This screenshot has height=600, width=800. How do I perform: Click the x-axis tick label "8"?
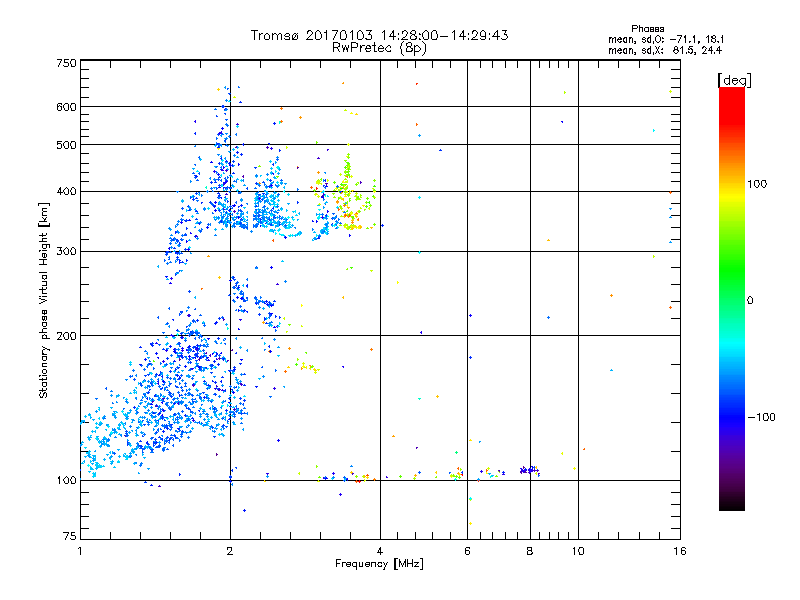[530, 551]
